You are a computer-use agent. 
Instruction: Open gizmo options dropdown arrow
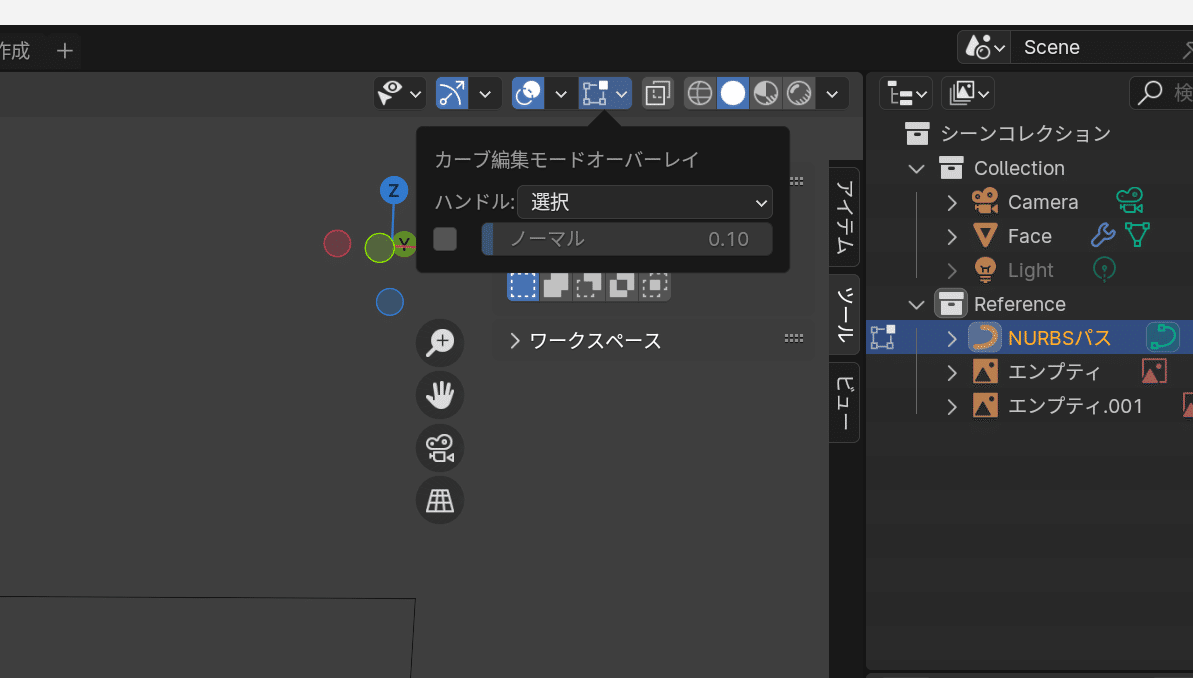point(485,94)
